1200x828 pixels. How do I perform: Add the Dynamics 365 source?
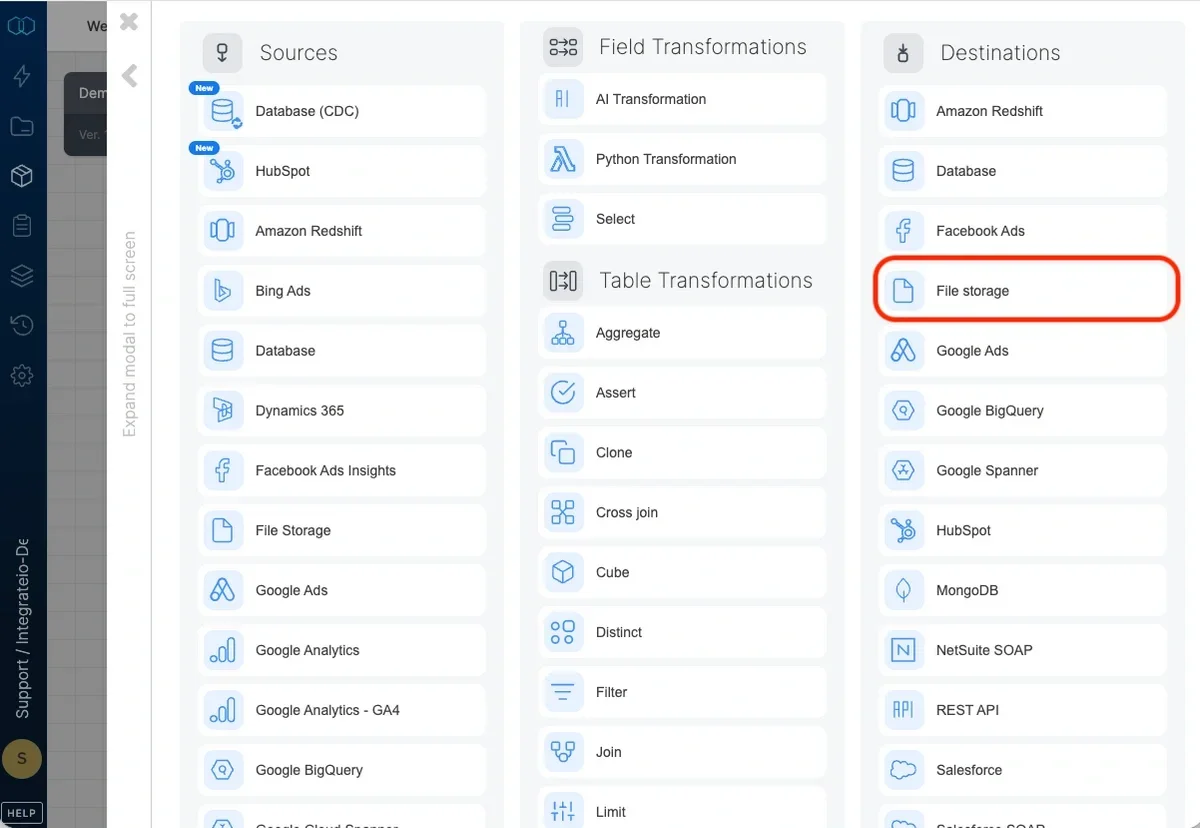point(343,411)
